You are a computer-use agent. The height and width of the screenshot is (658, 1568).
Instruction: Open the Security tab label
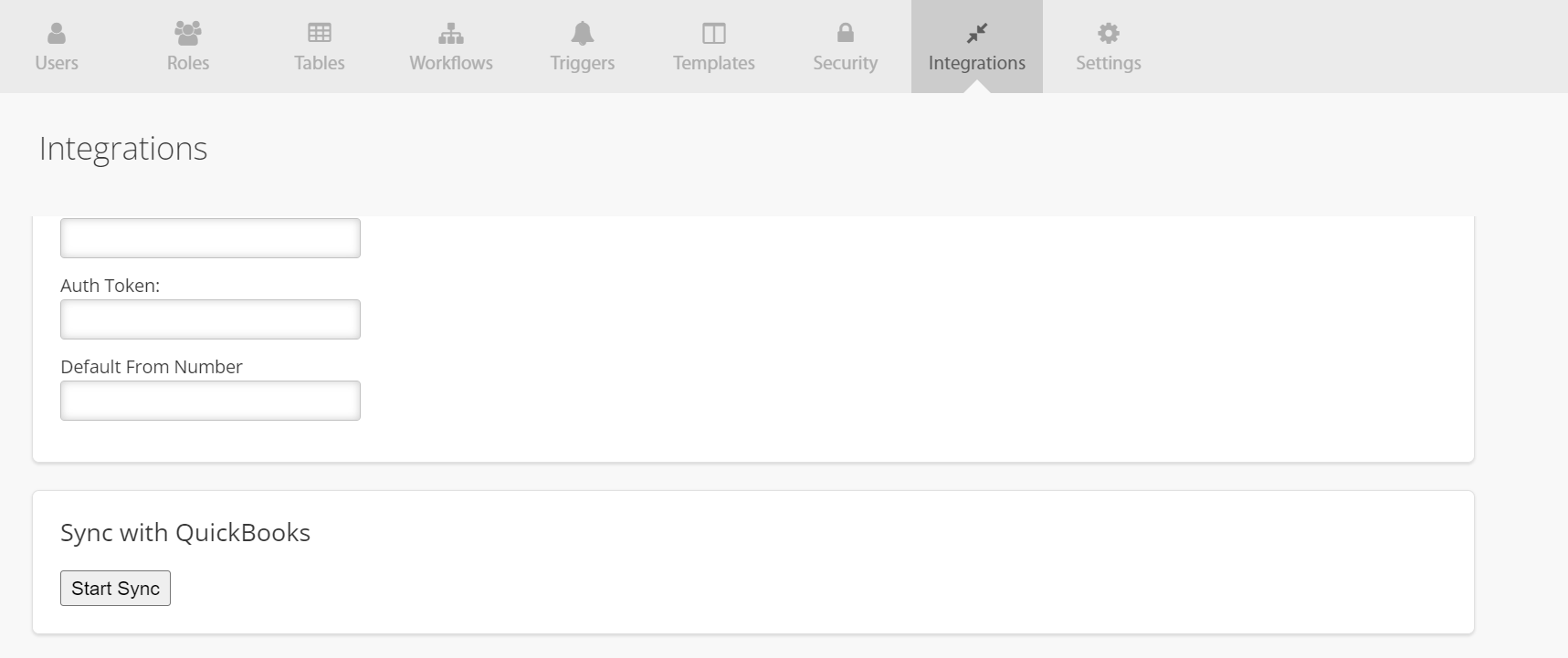tap(846, 63)
